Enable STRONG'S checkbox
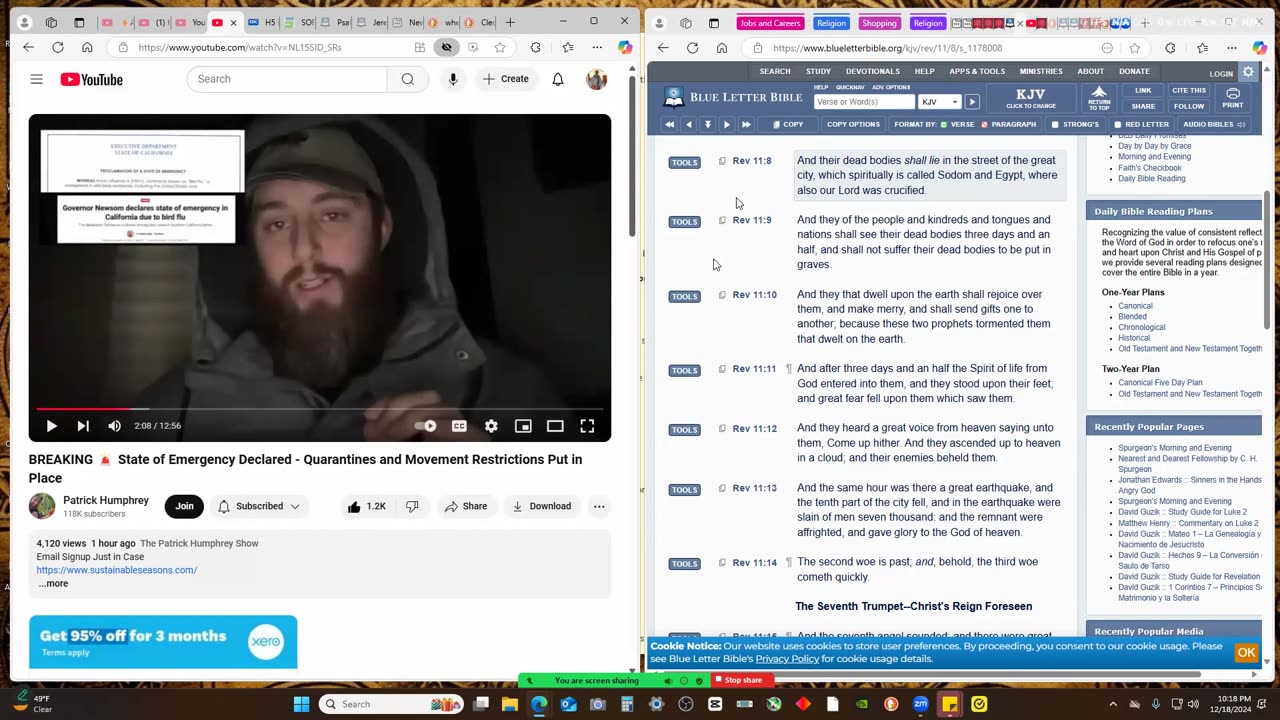1280x720 pixels. (x=1055, y=125)
